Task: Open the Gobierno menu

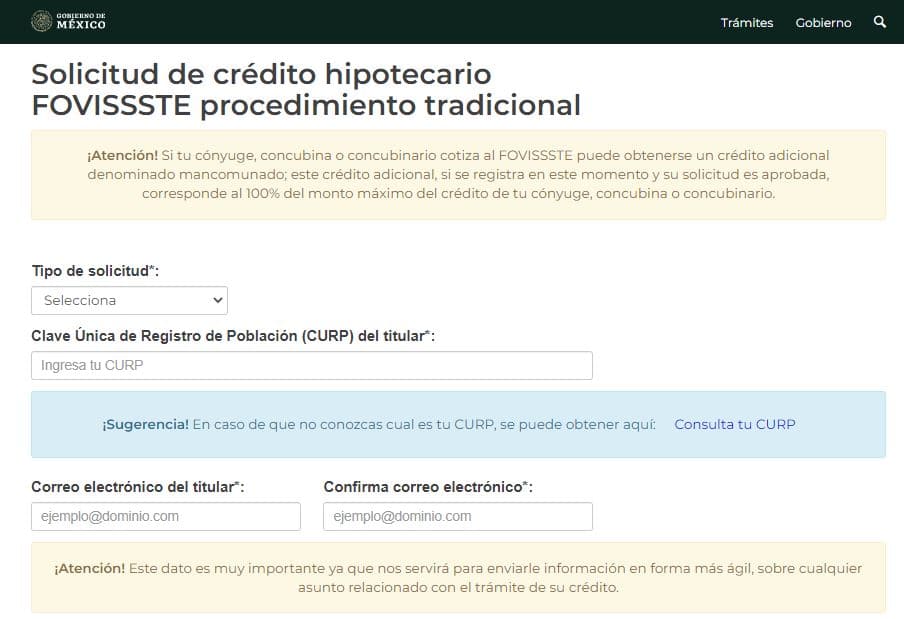Action: tap(823, 22)
